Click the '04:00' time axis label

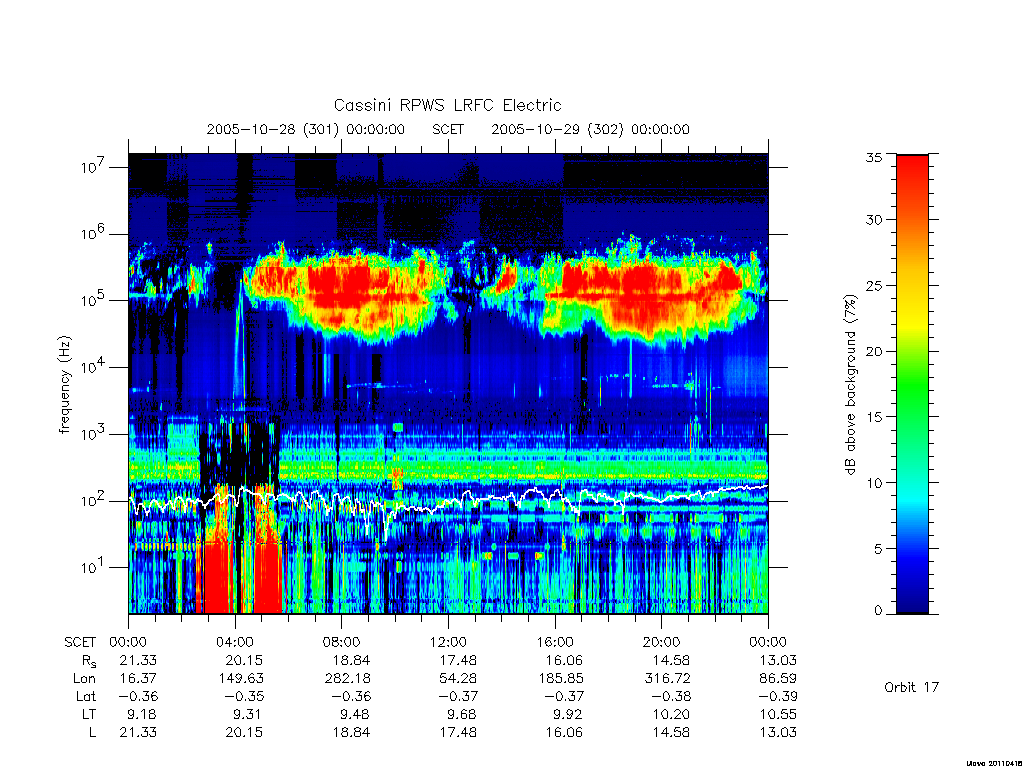pos(234,642)
